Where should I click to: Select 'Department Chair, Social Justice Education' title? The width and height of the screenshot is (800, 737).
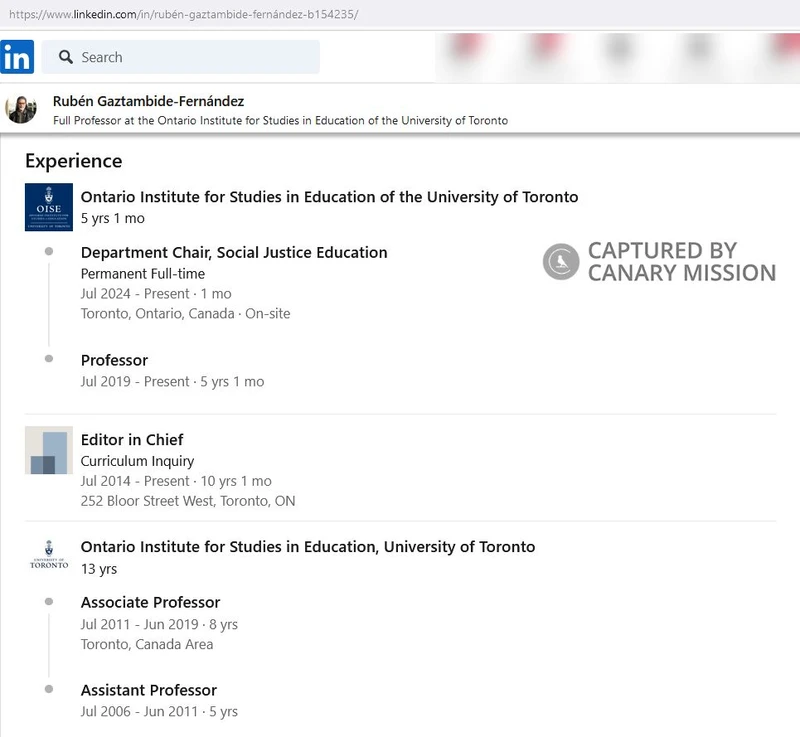click(x=234, y=252)
